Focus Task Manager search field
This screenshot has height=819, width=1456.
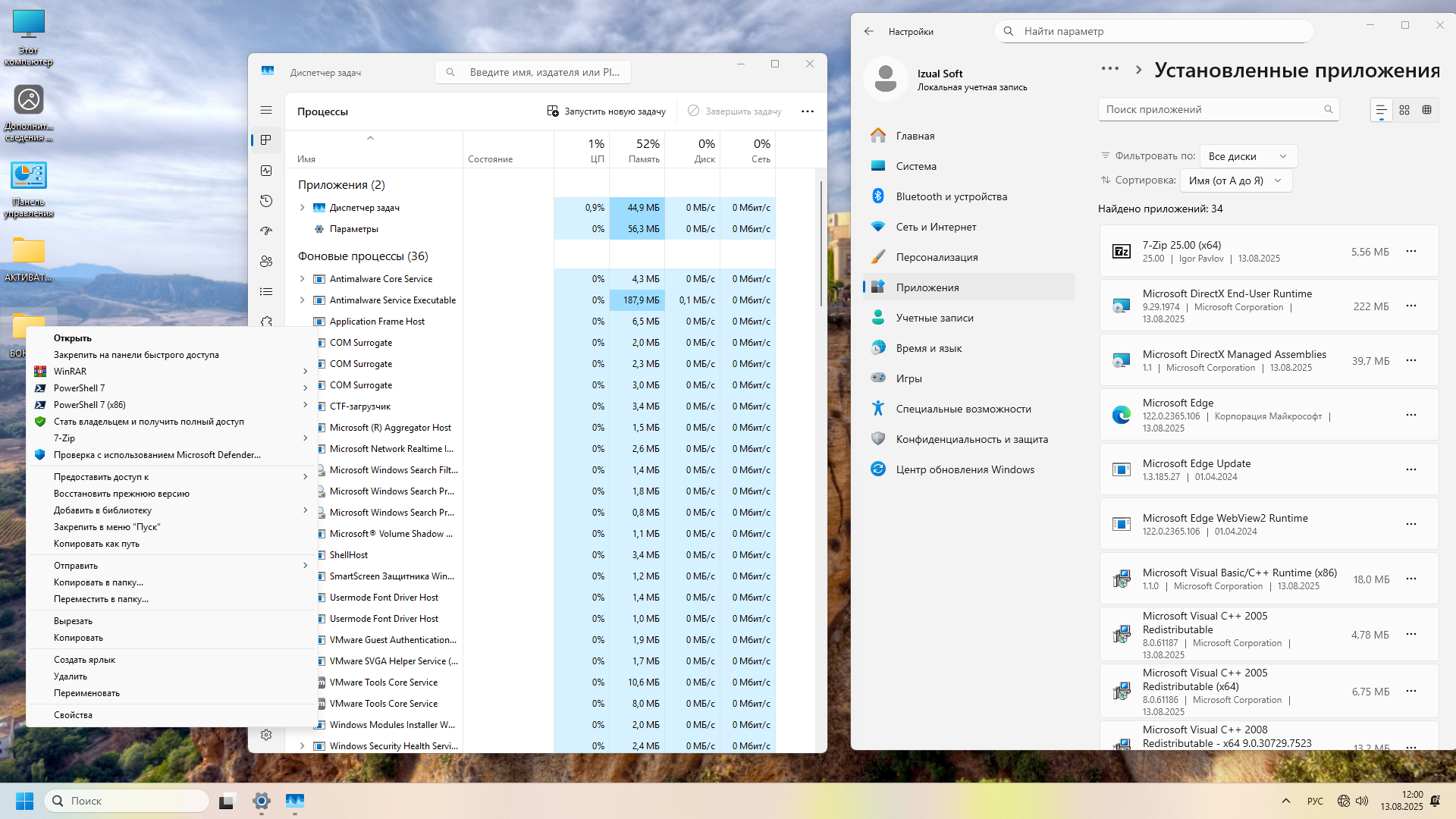[533, 73]
